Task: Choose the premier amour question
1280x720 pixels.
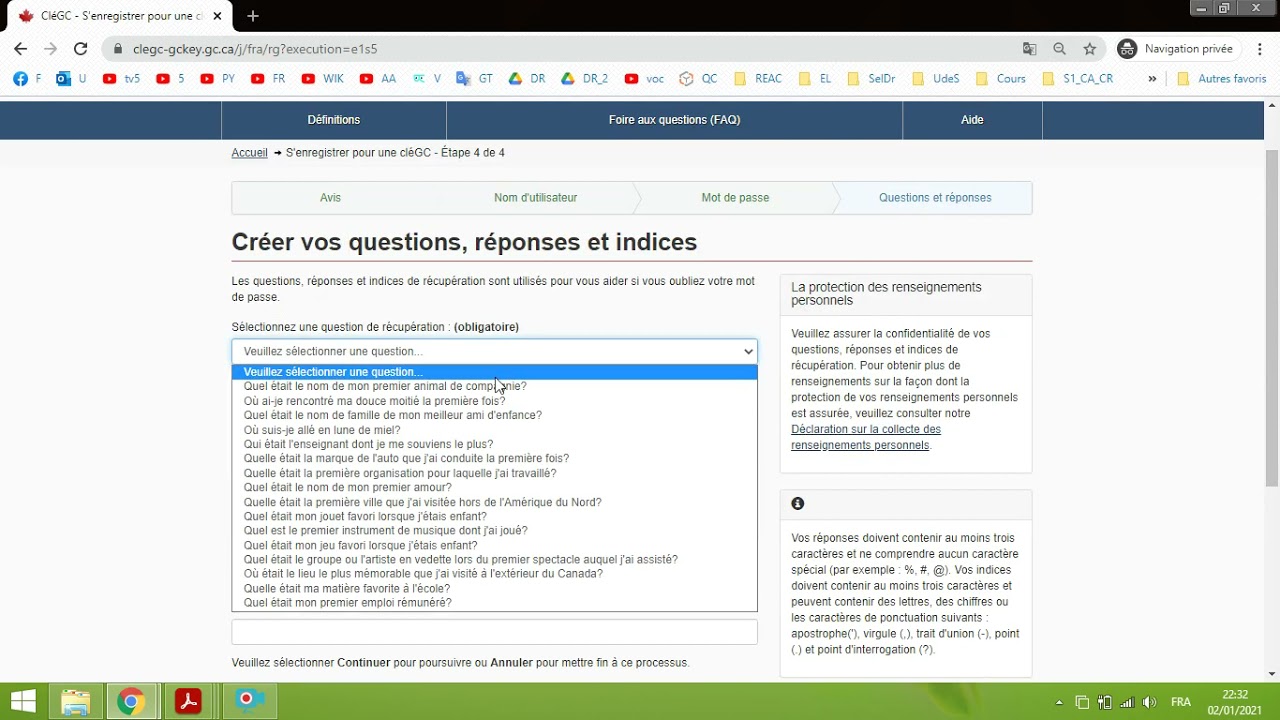Action: (x=494, y=488)
